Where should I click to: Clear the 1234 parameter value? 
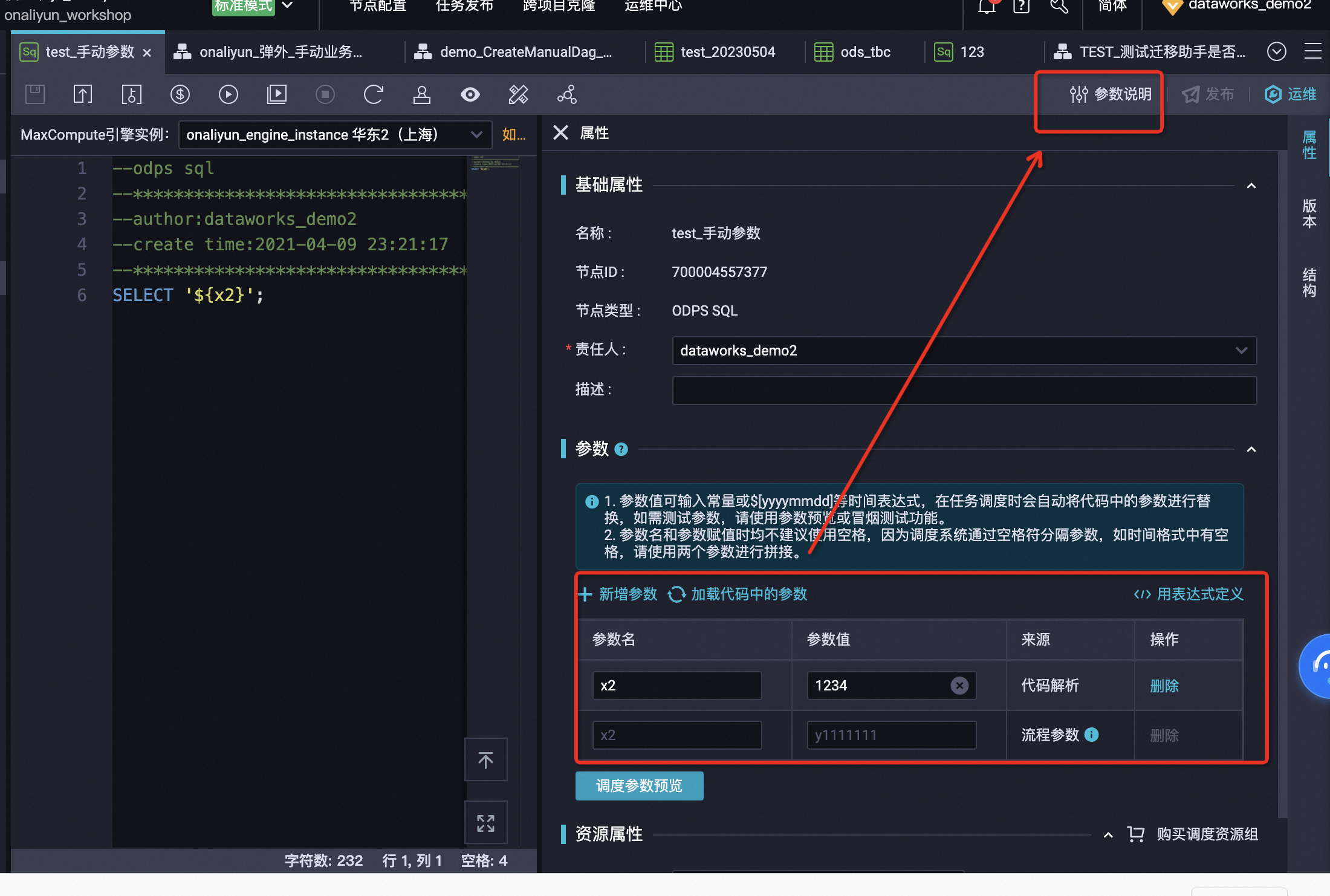[x=959, y=685]
